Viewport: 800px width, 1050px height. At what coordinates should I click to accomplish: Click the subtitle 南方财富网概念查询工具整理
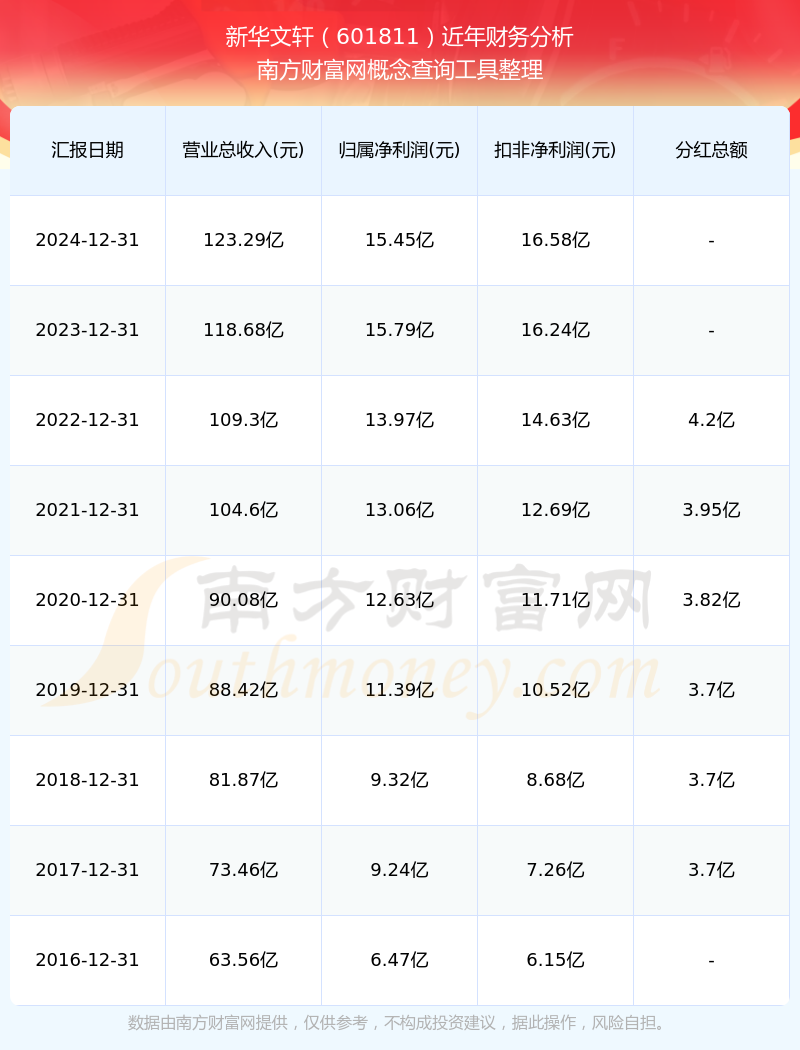(400, 70)
